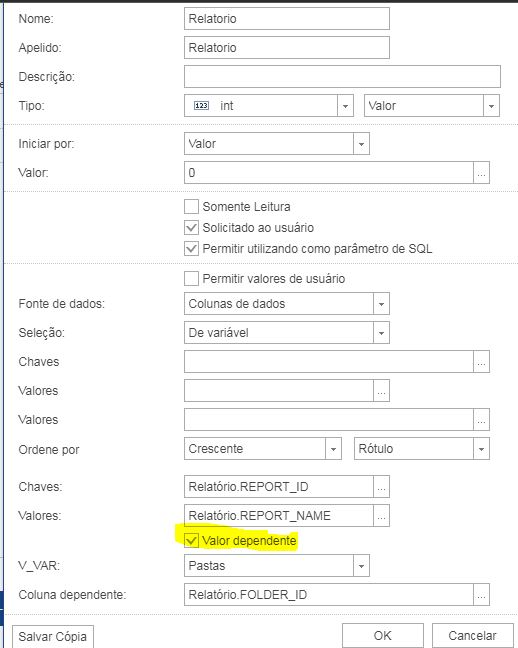
Task: Click the ellipsis next to Relatório.REPORT_NAME
Action: 381,516
